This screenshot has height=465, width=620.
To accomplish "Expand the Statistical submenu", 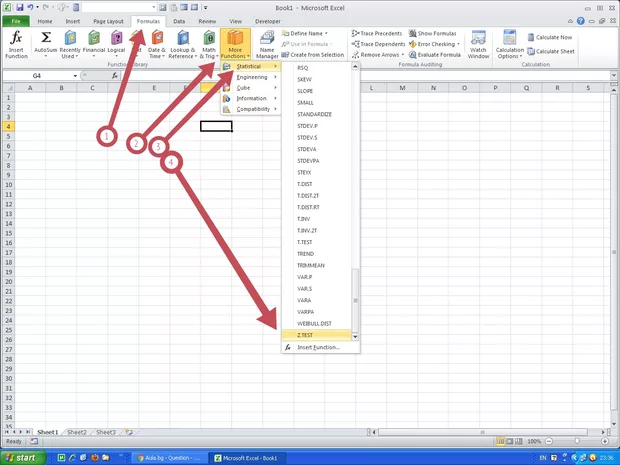I will click(x=251, y=66).
